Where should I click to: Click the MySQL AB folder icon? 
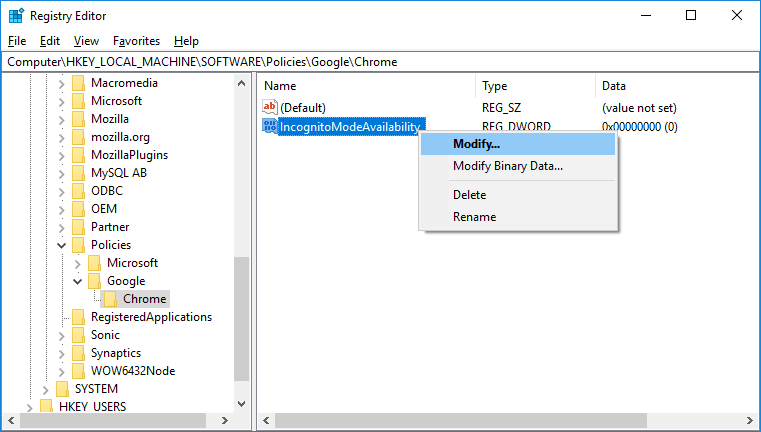(78, 173)
